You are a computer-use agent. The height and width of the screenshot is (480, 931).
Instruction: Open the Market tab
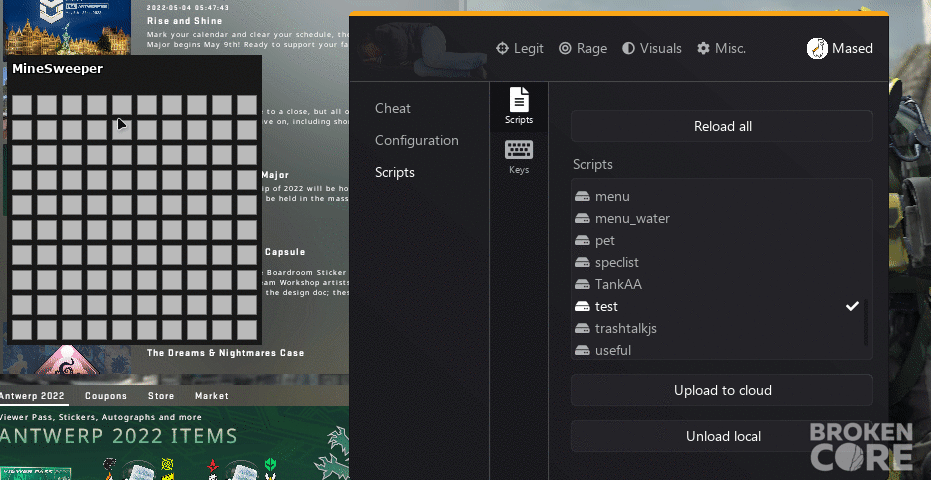tap(211, 396)
